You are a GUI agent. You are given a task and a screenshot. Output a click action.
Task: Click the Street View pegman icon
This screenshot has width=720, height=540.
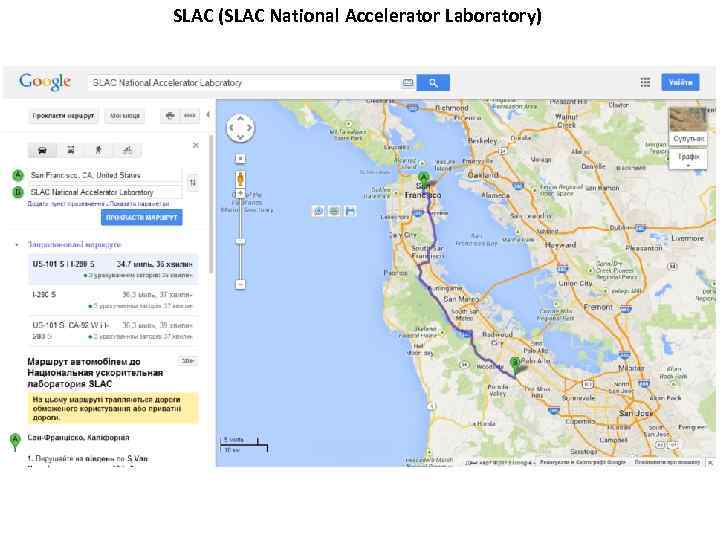click(240, 180)
